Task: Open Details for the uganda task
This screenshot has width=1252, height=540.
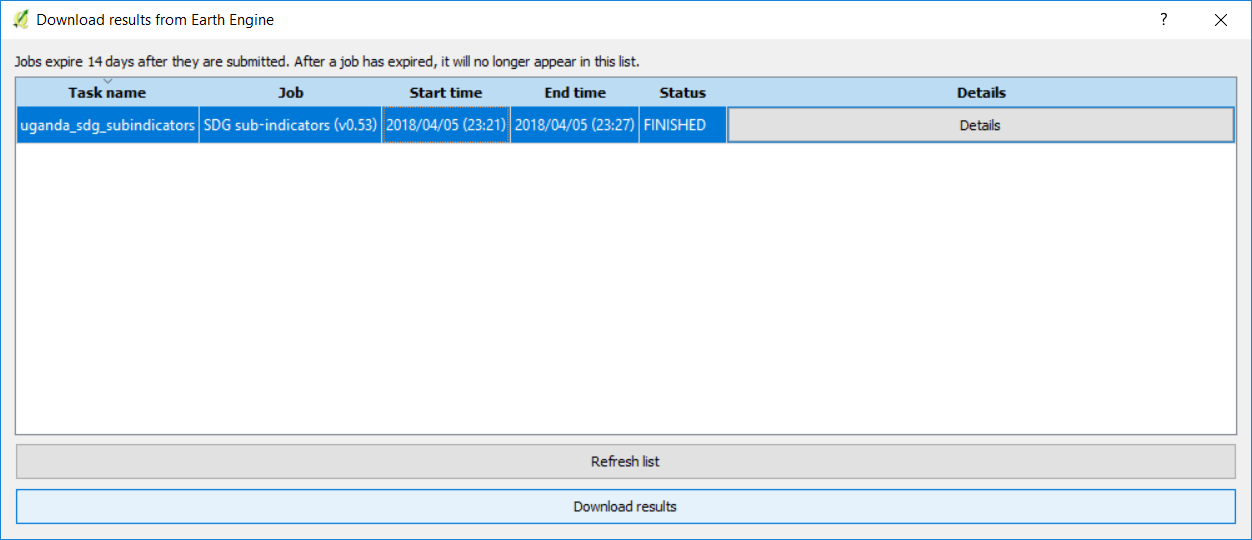Action: 980,126
